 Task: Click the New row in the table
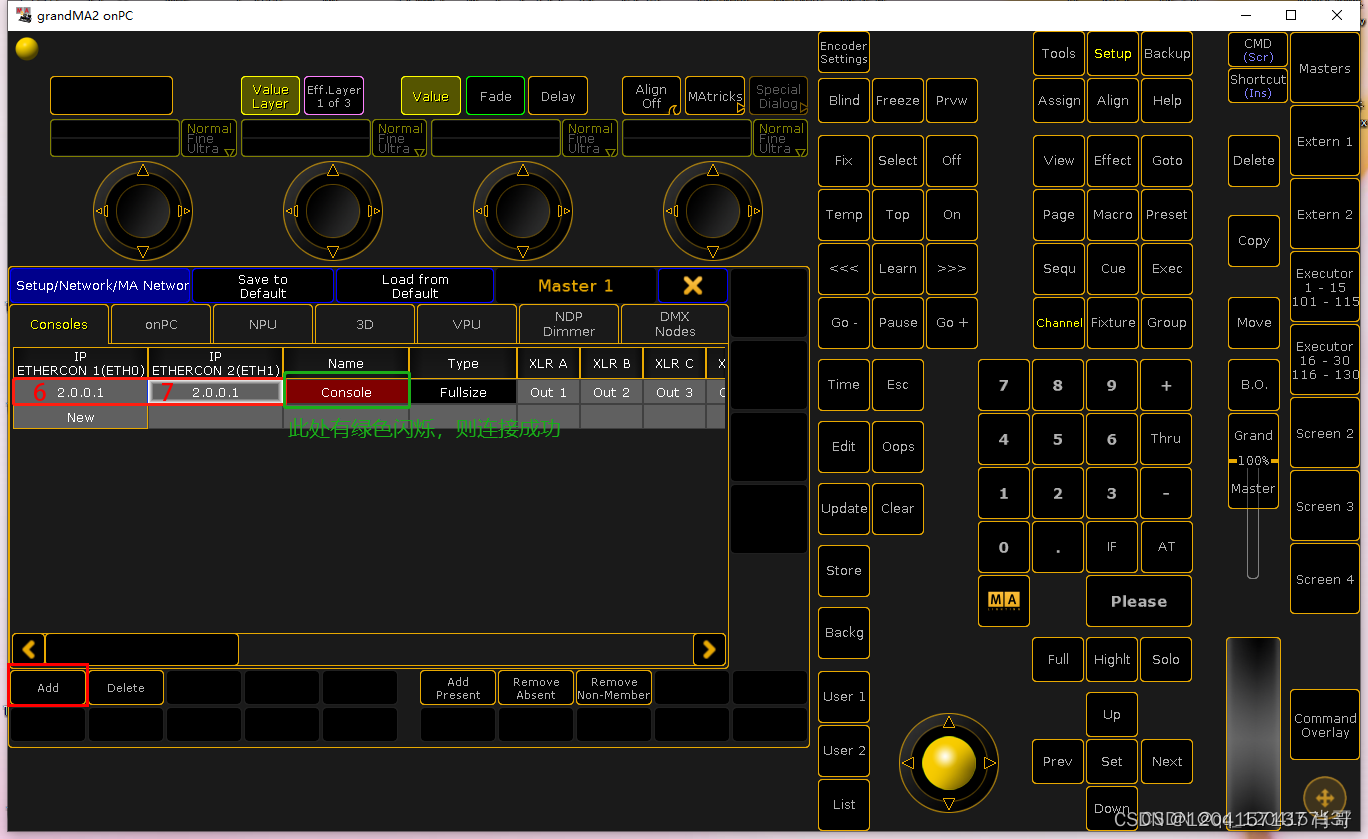(x=80, y=418)
